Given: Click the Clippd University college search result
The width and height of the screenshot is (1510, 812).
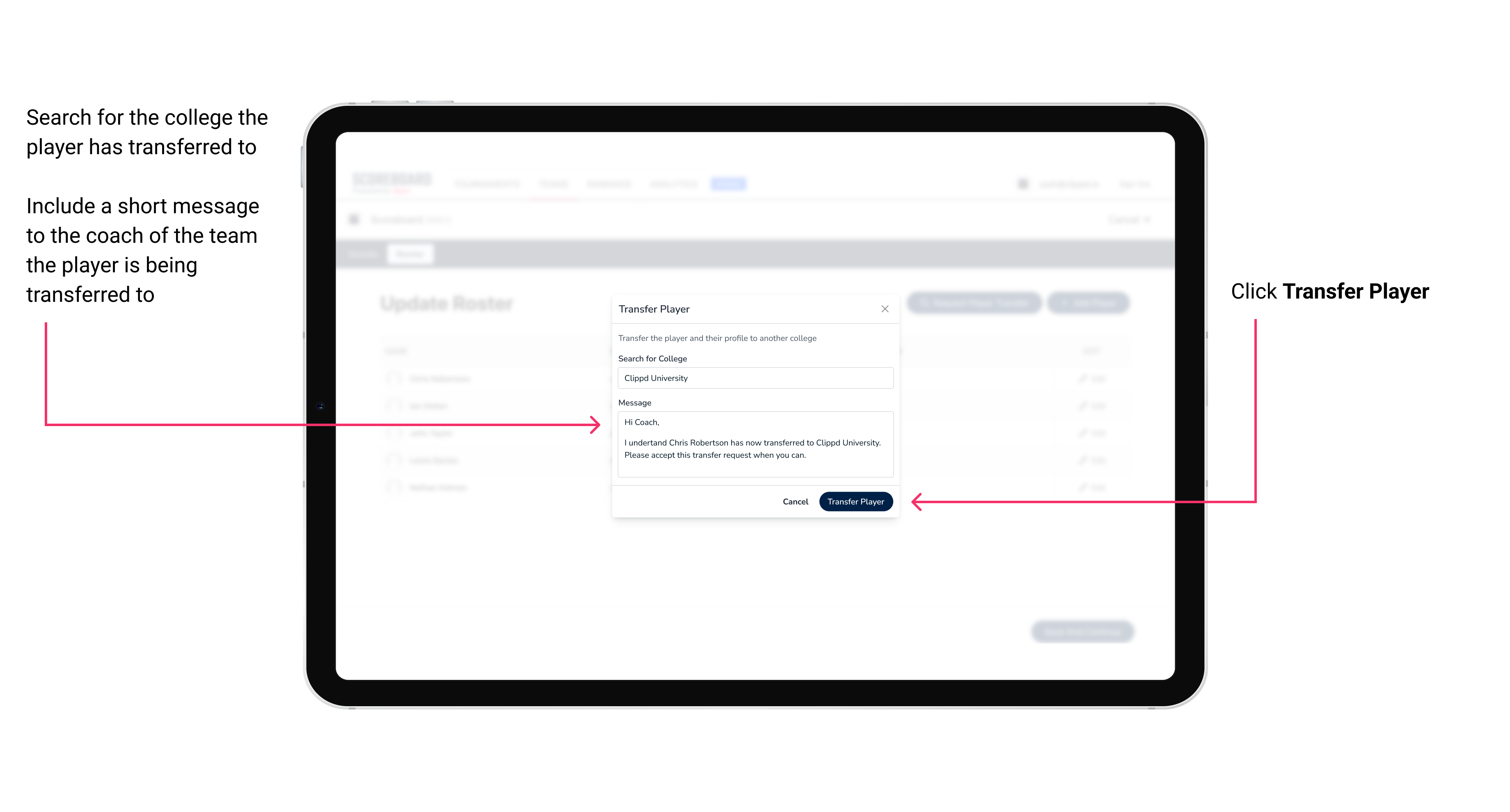Looking at the screenshot, I should coord(753,378).
